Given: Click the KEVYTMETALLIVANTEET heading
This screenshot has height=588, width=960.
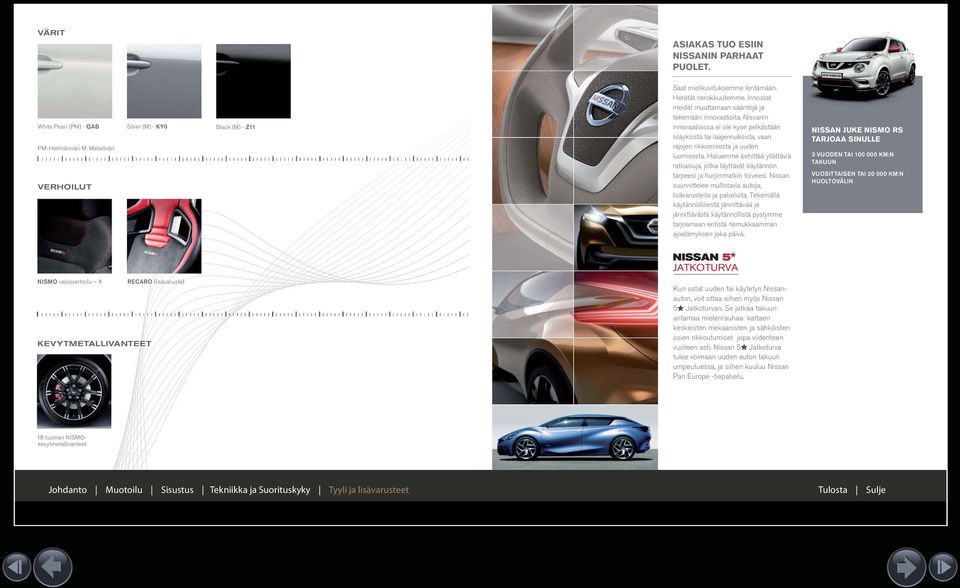Looking at the screenshot, I should (x=94, y=344).
